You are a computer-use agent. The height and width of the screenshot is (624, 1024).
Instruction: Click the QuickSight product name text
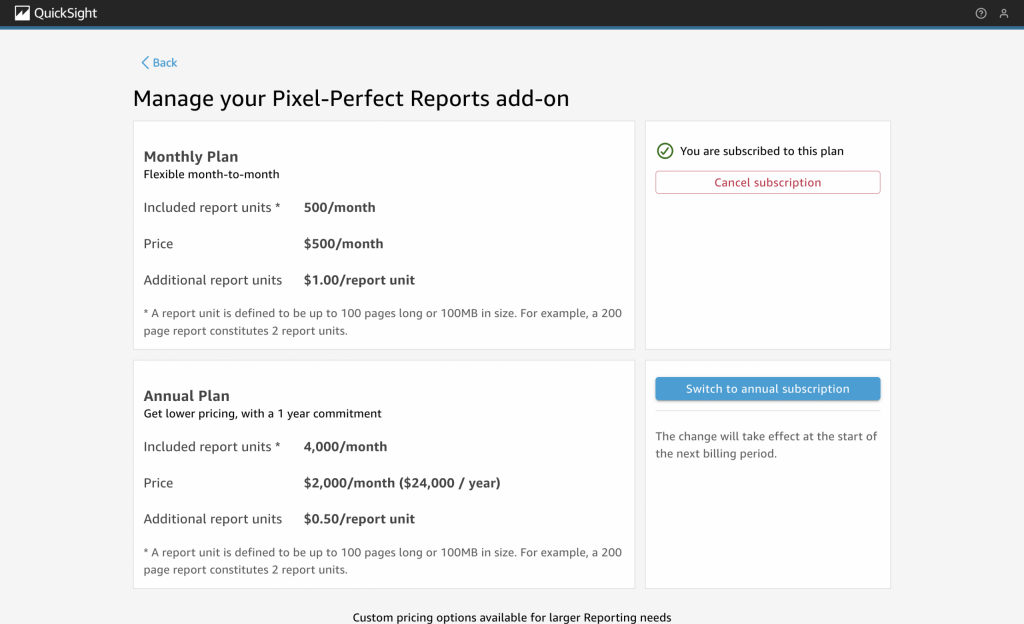65,13
